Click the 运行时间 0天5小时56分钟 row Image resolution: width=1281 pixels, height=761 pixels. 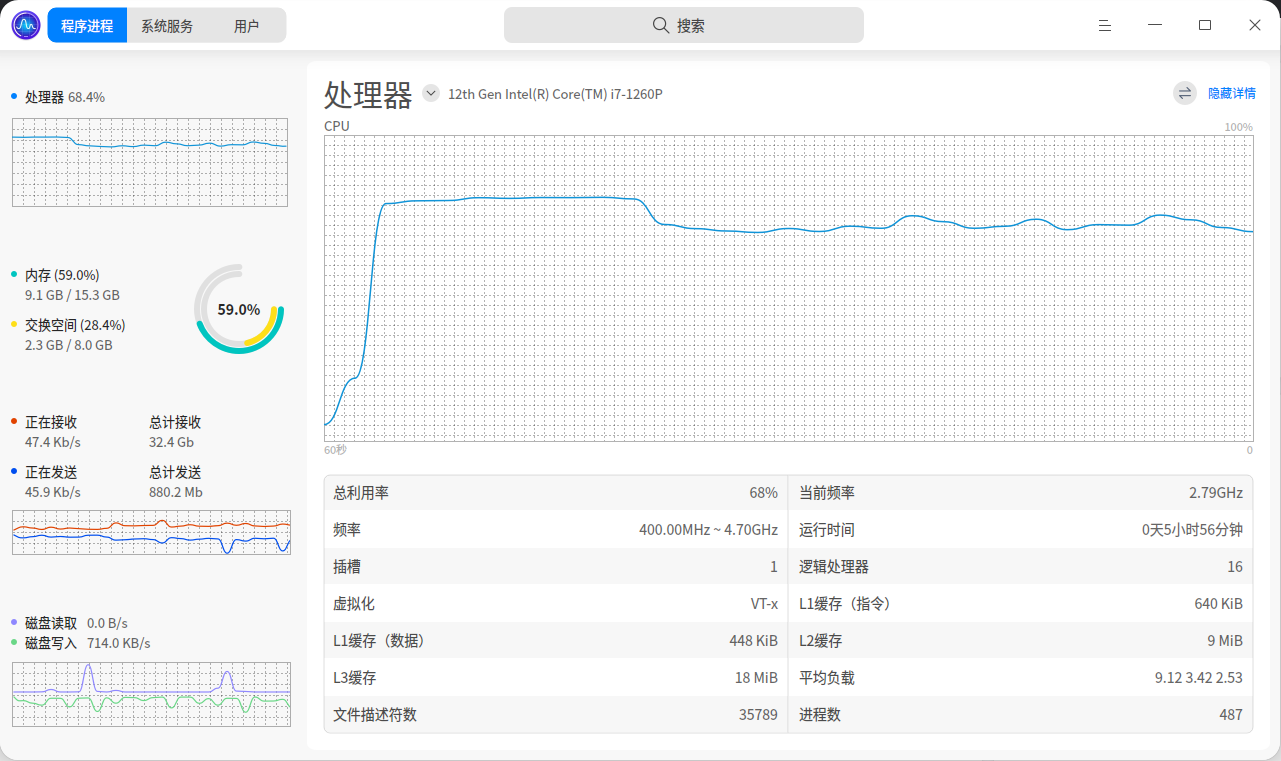pyautogui.click(x=1021, y=530)
